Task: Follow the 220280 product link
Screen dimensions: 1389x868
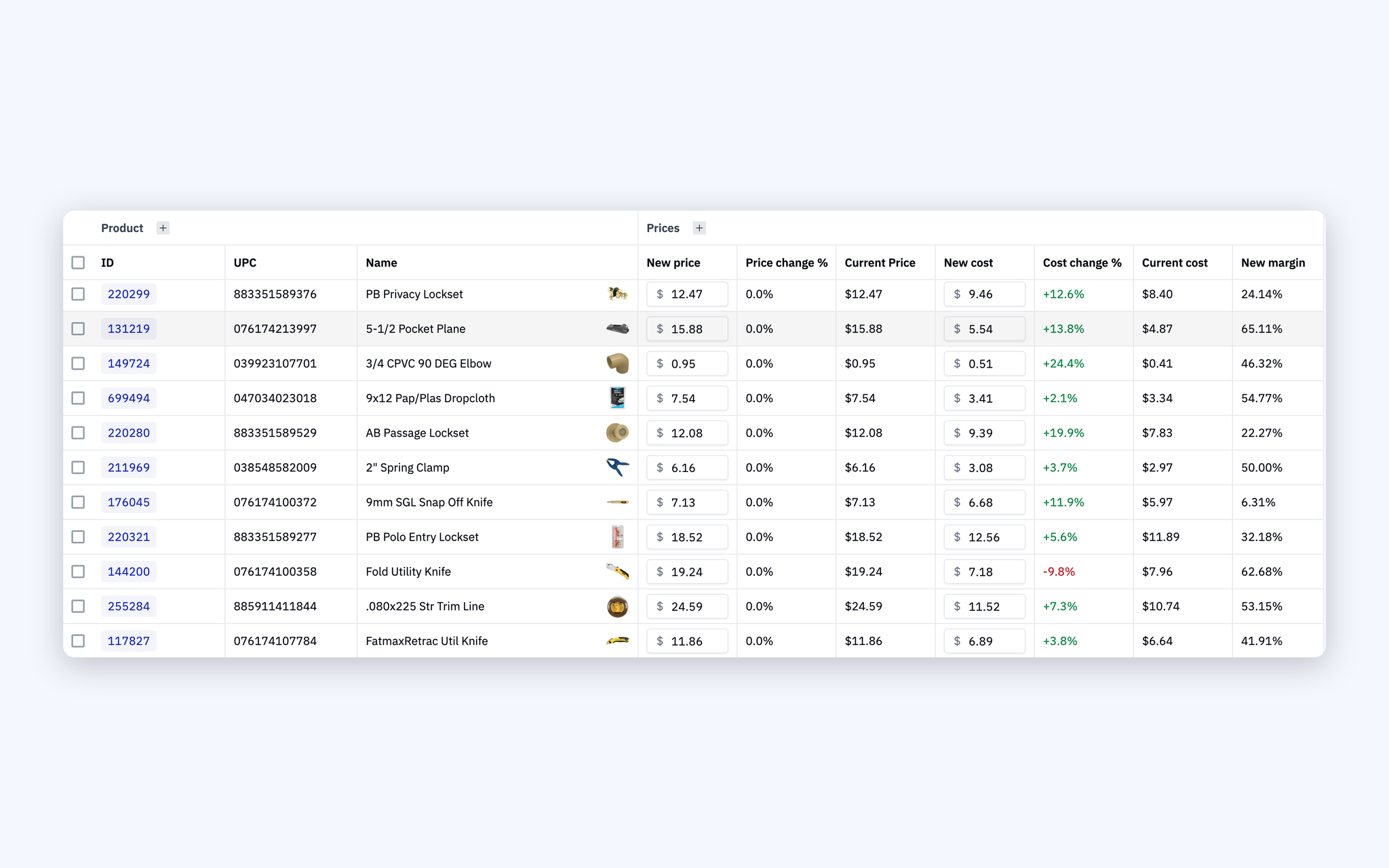Action: (129, 433)
